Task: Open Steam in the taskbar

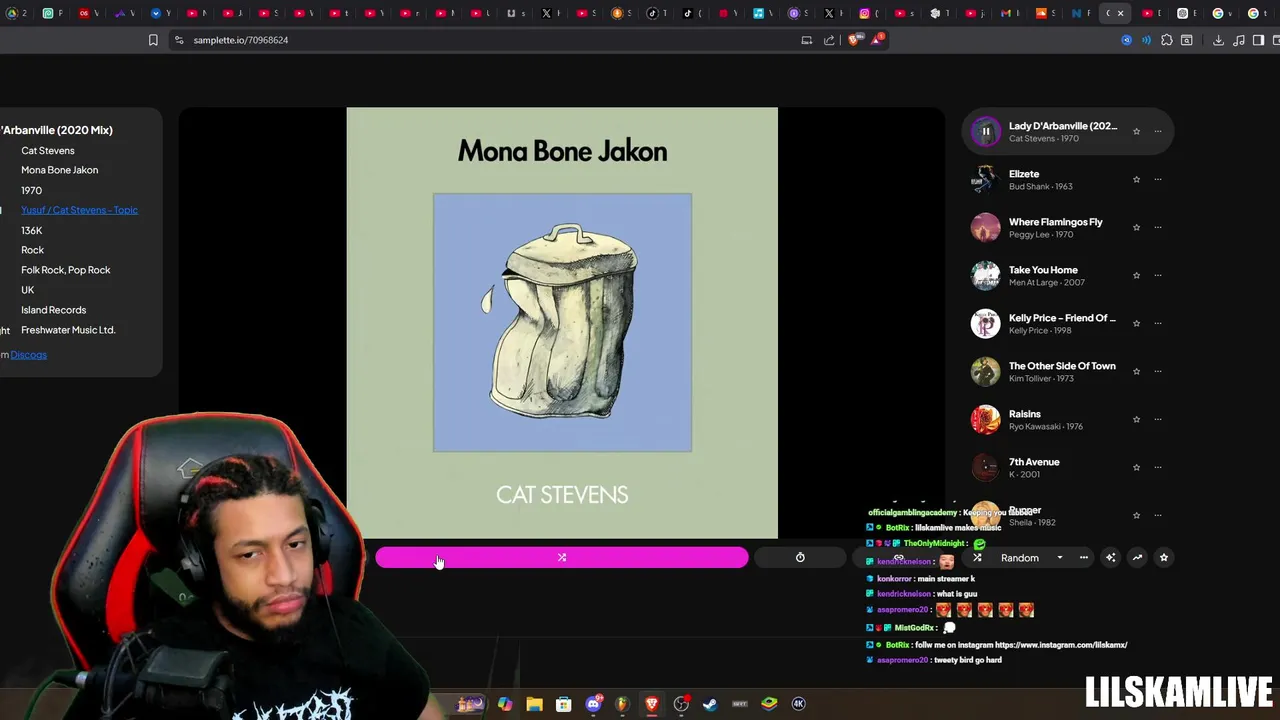Action: pyautogui.click(x=710, y=704)
